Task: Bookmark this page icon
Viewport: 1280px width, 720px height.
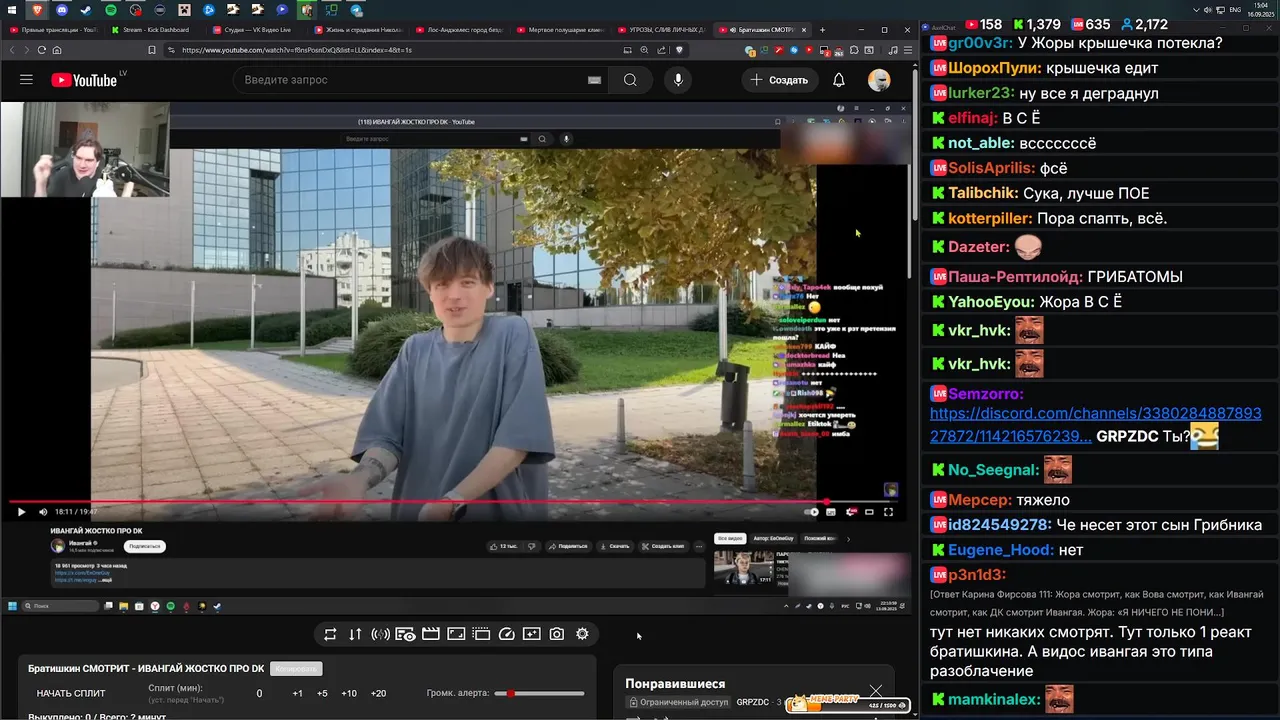Action: tap(152, 50)
